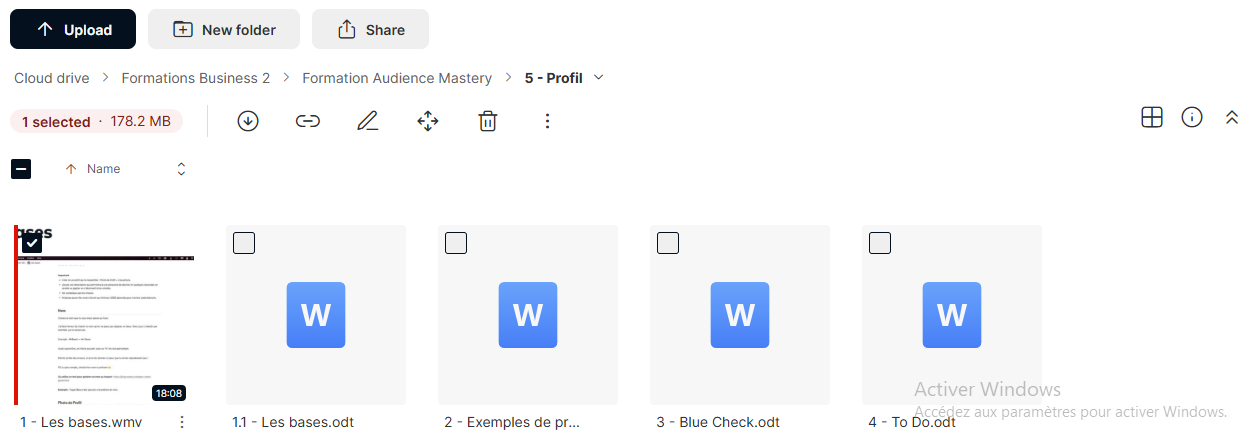1252x447 pixels.
Task: Open the 1 - Les bases.wmv video thumbnail
Action: click(x=104, y=315)
